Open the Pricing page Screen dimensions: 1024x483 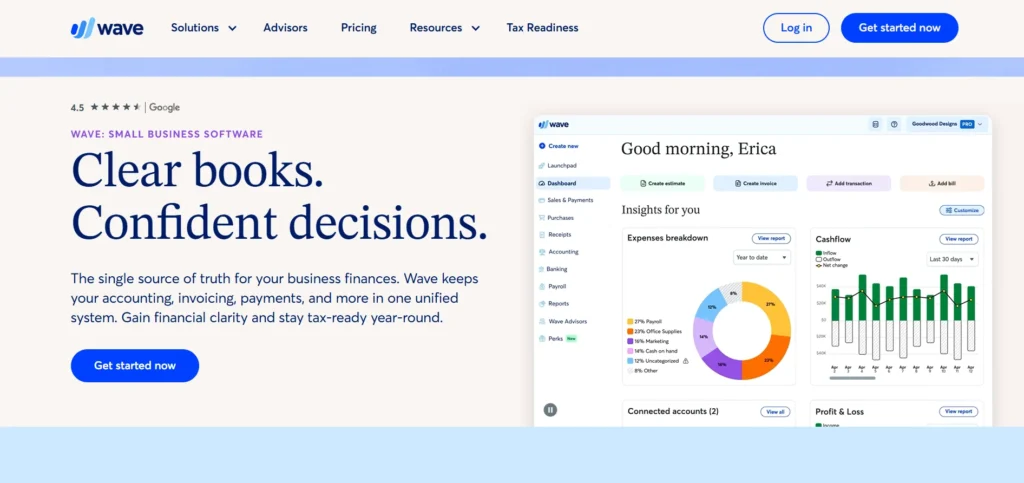click(359, 28)
